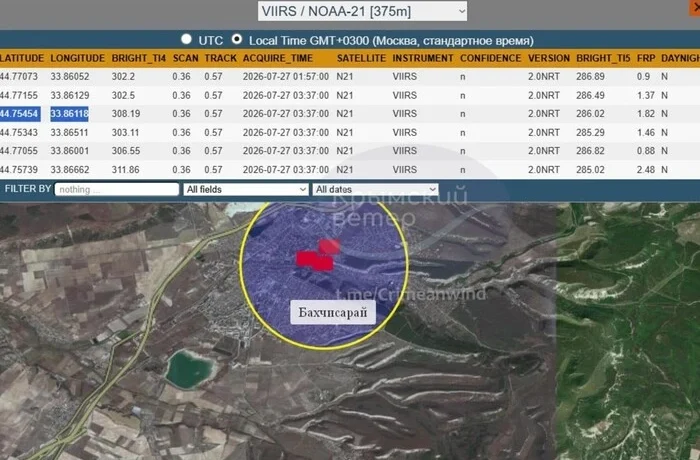Click FRP value 1.82
This screenshot has height=460, width=700.
click(646, 114)
